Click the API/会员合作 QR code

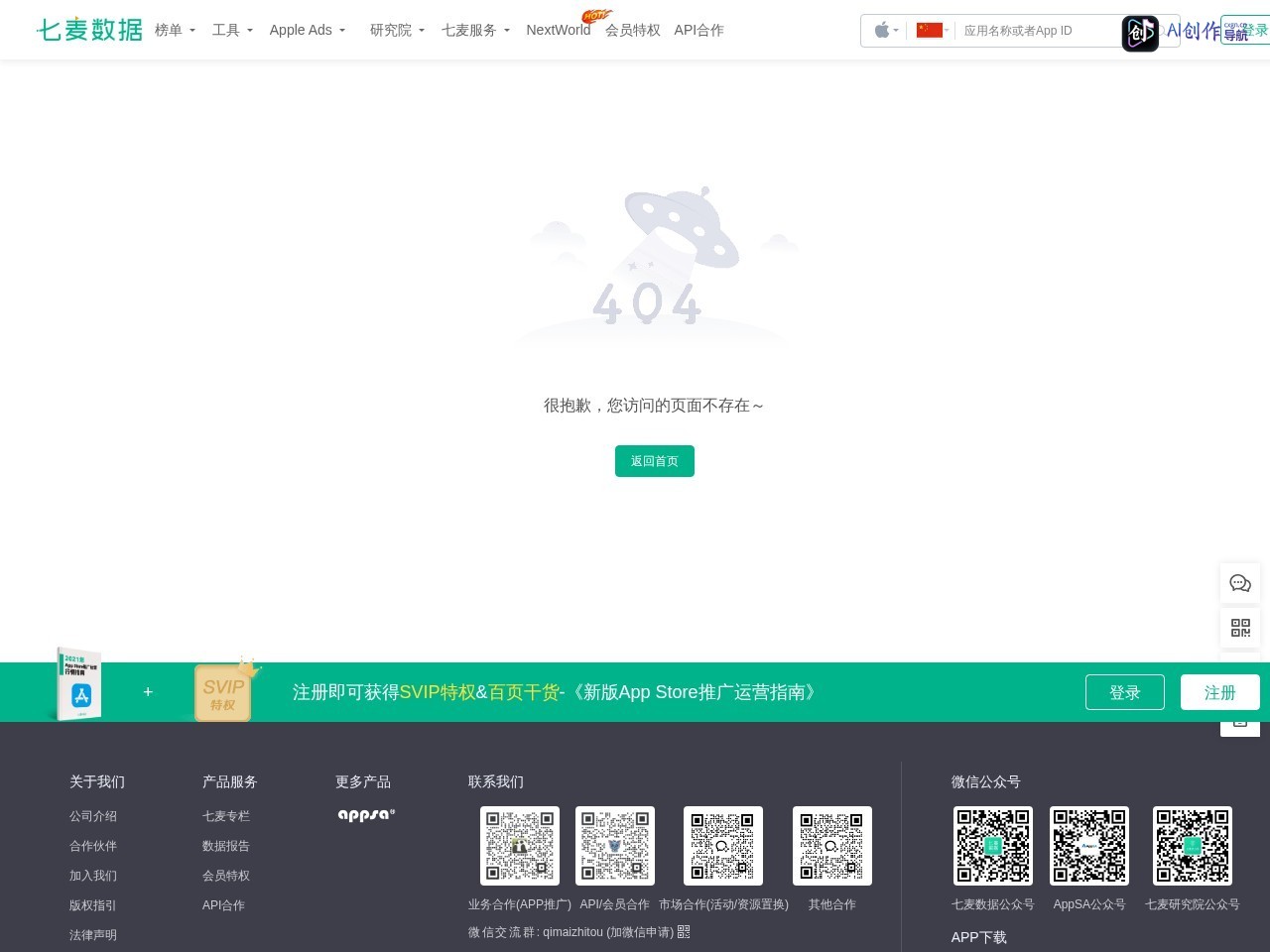click(615, 846)
